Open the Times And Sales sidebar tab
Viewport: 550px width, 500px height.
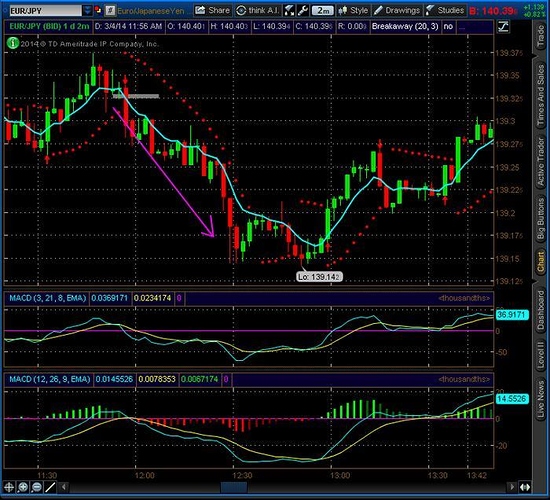pos(541,95)
